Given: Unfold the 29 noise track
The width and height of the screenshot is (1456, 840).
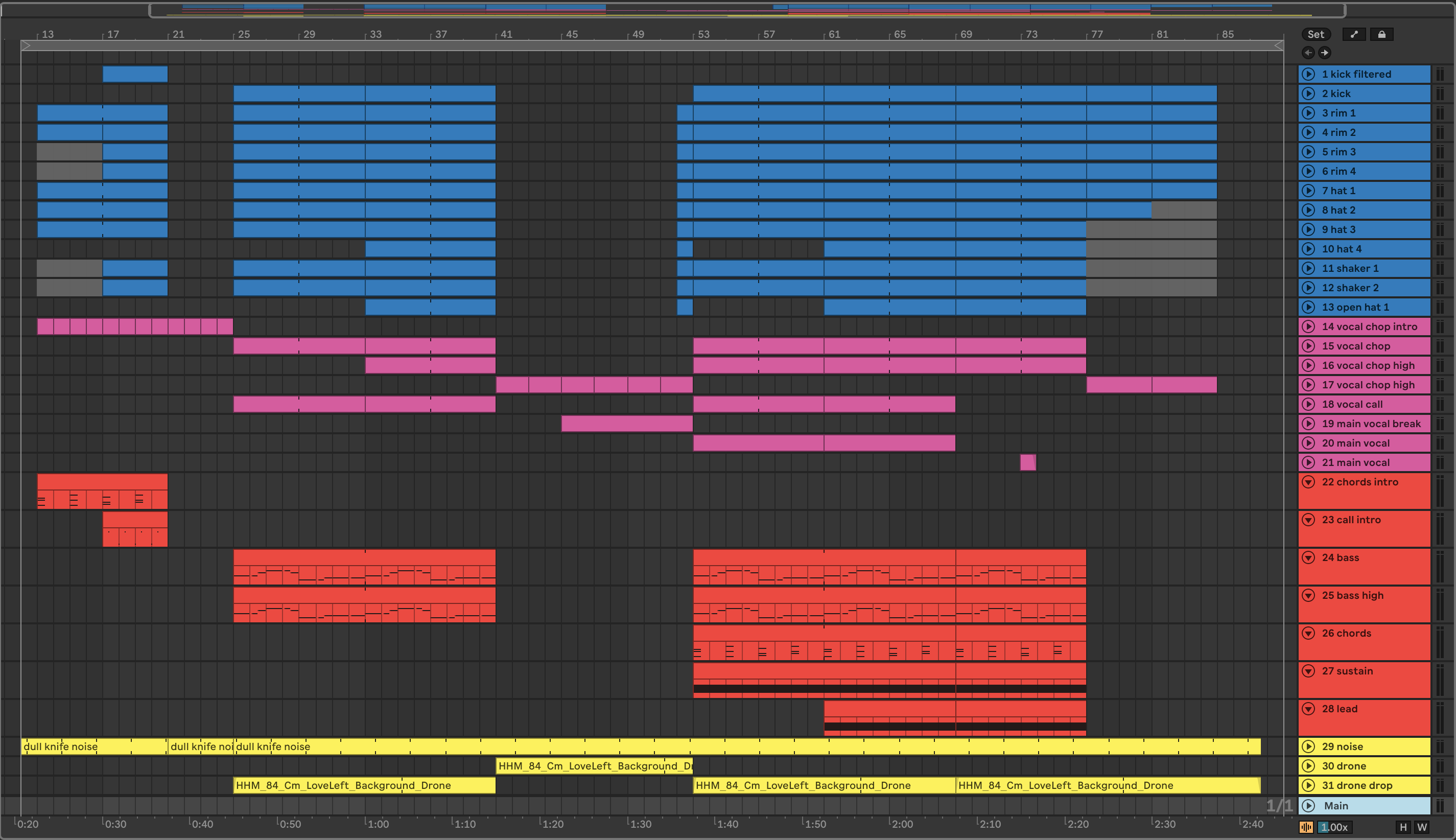Looking at the screenshot, I should point(1308,746).
